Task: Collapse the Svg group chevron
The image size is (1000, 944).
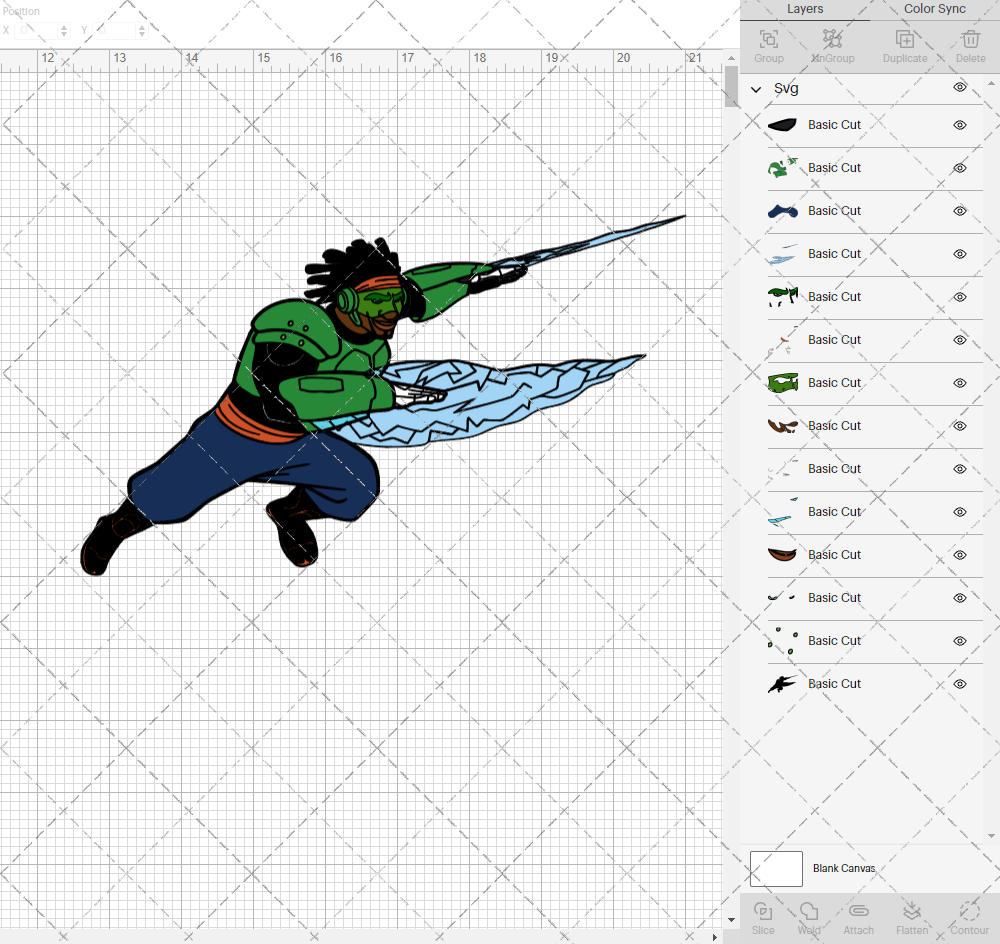Action: pyautogui.click(x=756, y=89)
